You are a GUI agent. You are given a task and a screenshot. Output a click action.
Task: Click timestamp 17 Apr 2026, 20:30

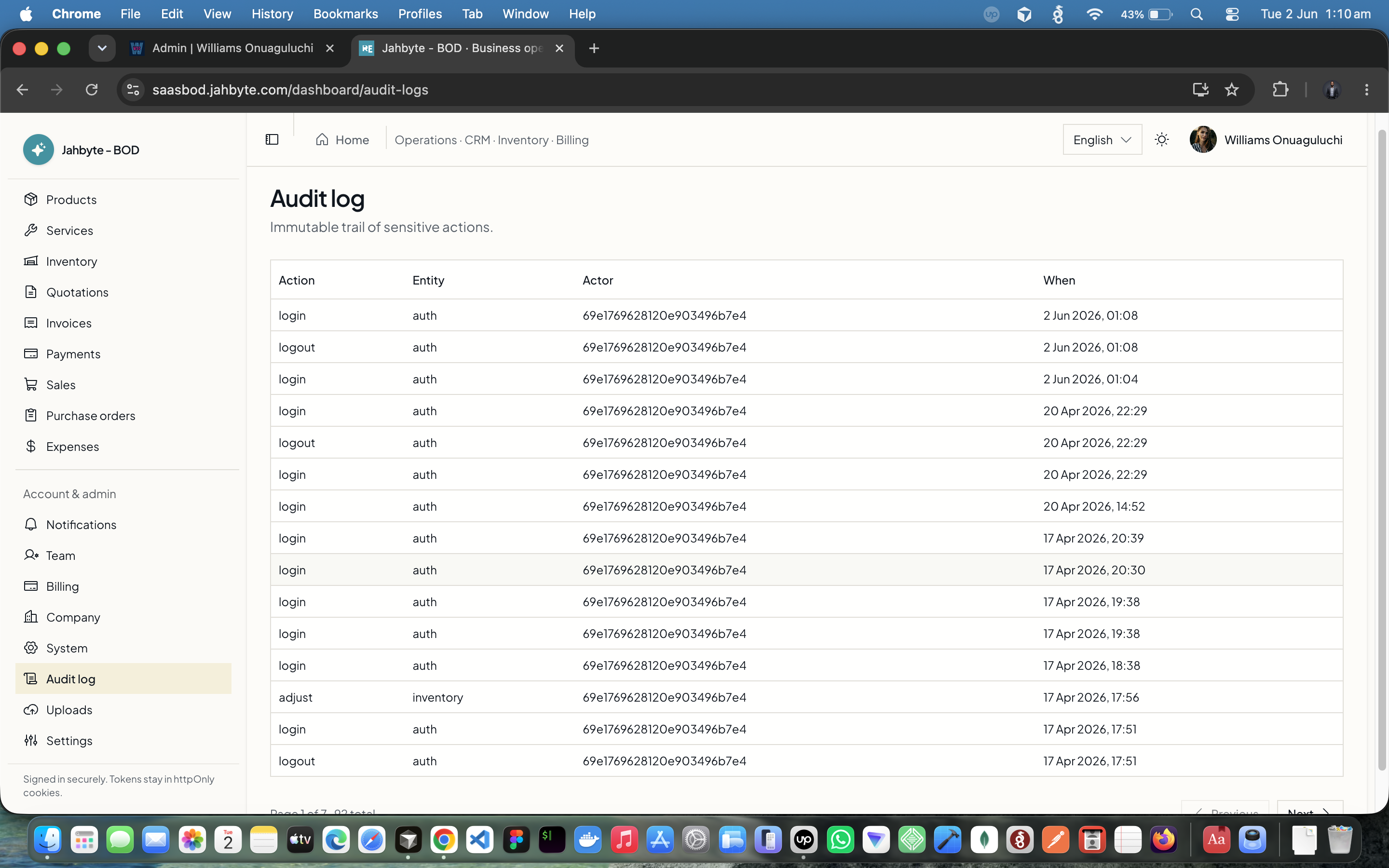(x=1094, y=570)
